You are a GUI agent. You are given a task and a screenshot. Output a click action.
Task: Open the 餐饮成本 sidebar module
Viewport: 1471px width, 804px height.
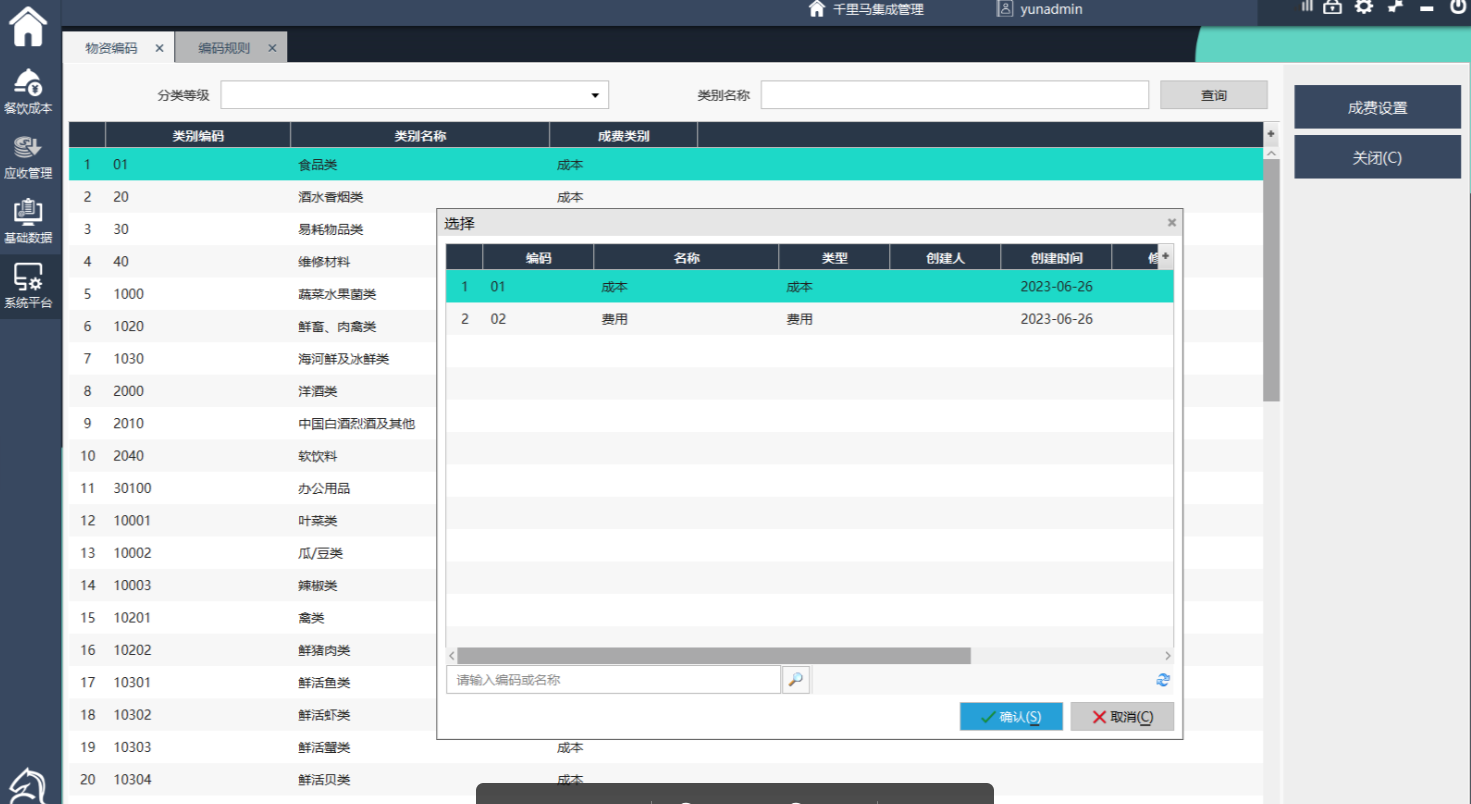click(28, 92)
